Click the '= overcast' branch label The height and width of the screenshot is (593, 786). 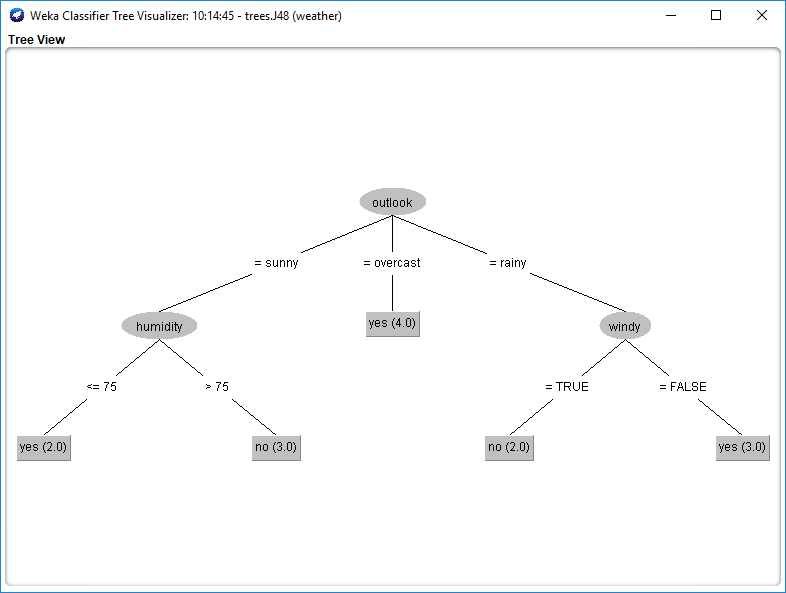pos(392,263)
